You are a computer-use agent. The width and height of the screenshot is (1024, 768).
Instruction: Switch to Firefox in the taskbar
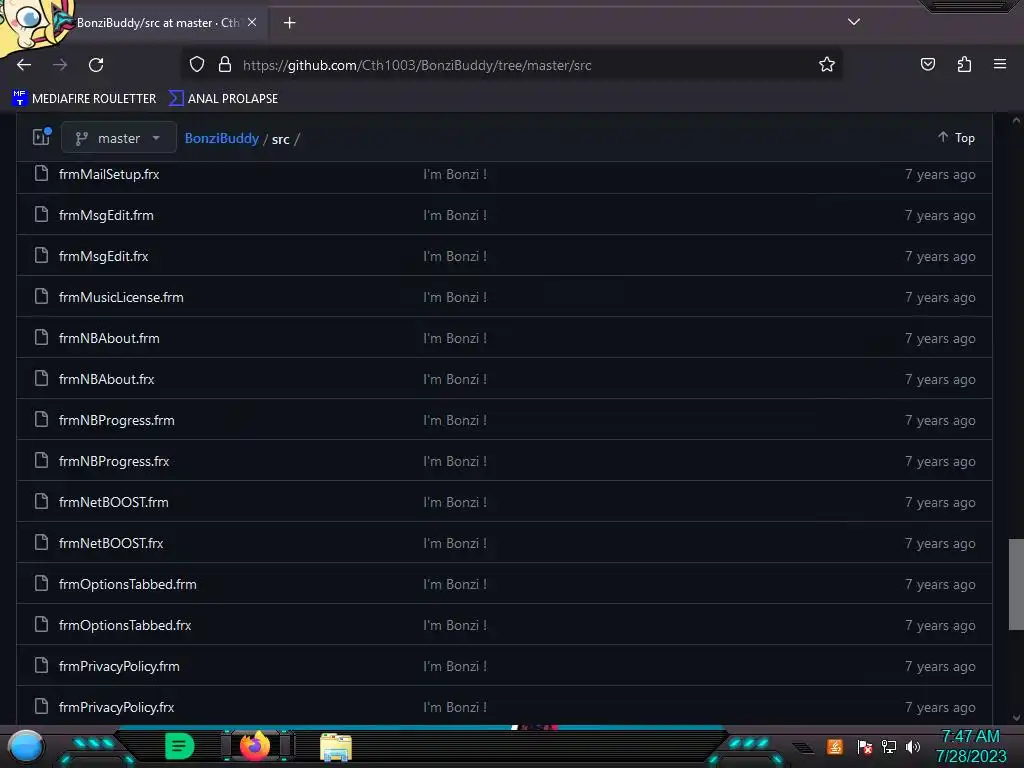(255, 746)
